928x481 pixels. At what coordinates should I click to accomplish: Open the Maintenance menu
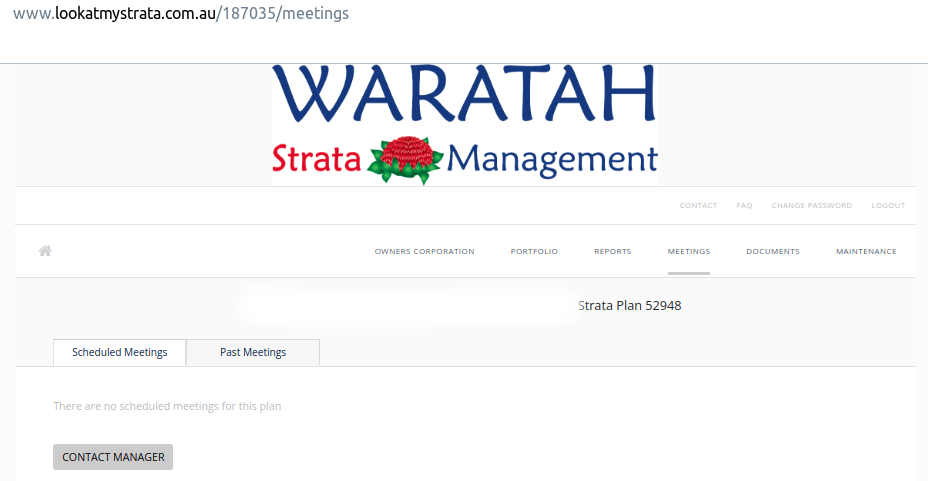coord(866,251)
